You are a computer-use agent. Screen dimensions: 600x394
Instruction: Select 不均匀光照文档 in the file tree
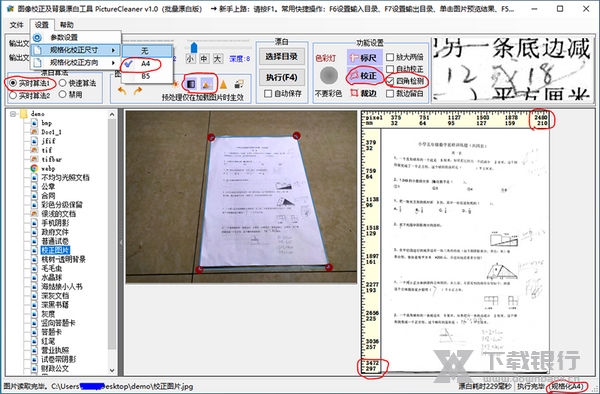[65, 177]
